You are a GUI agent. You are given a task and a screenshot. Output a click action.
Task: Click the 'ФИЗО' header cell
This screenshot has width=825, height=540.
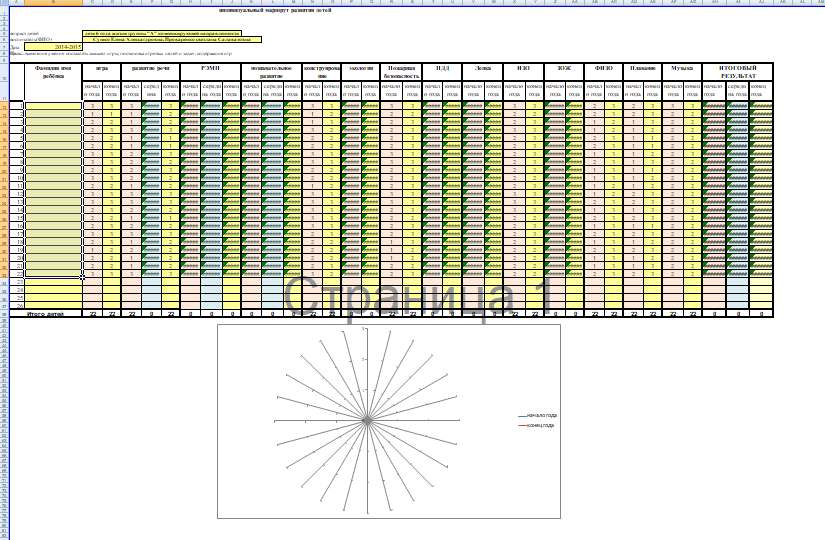(x=603, y=68)
